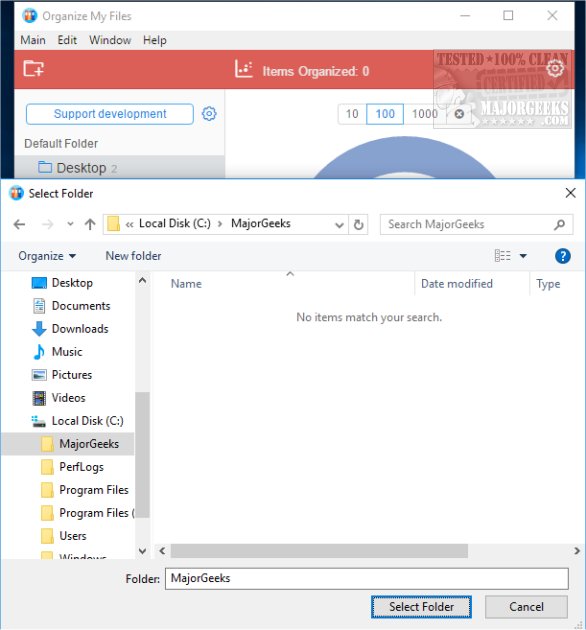The width and height of the screenshot is (586, 630).
Task: Sort by Name column header
Action: (186, 284)
